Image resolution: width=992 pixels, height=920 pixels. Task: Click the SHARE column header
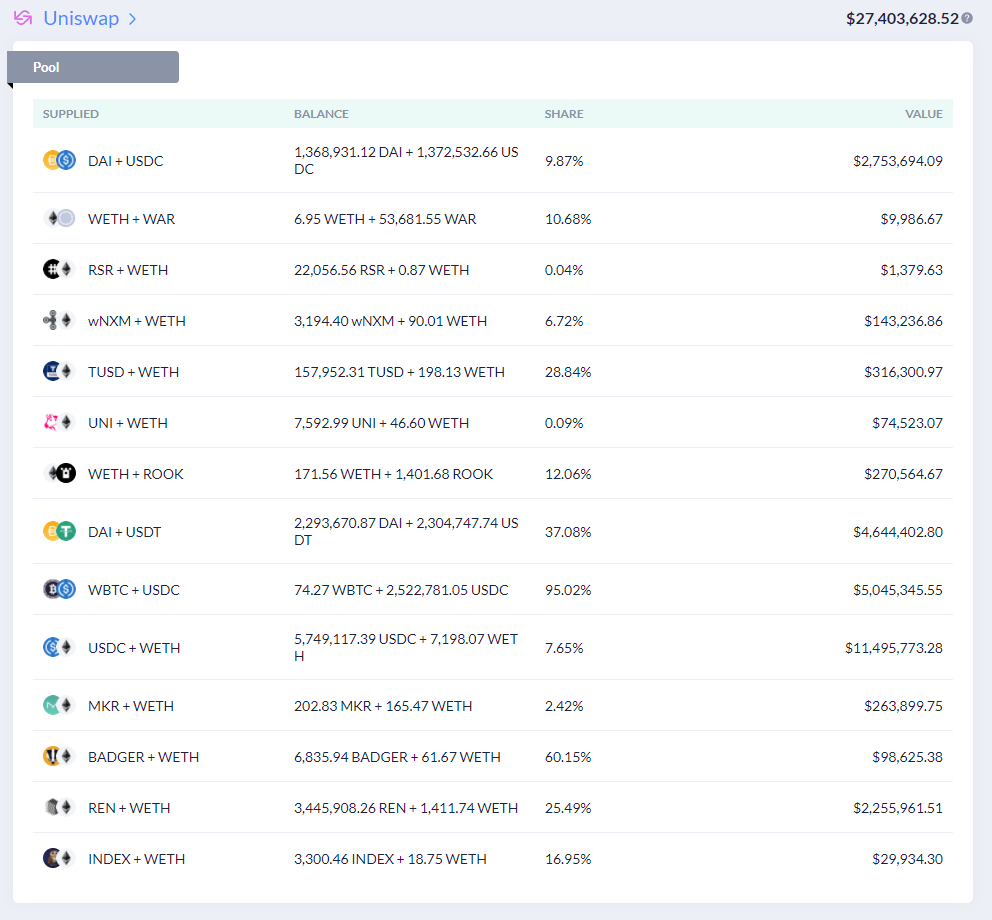pos(564,114)
